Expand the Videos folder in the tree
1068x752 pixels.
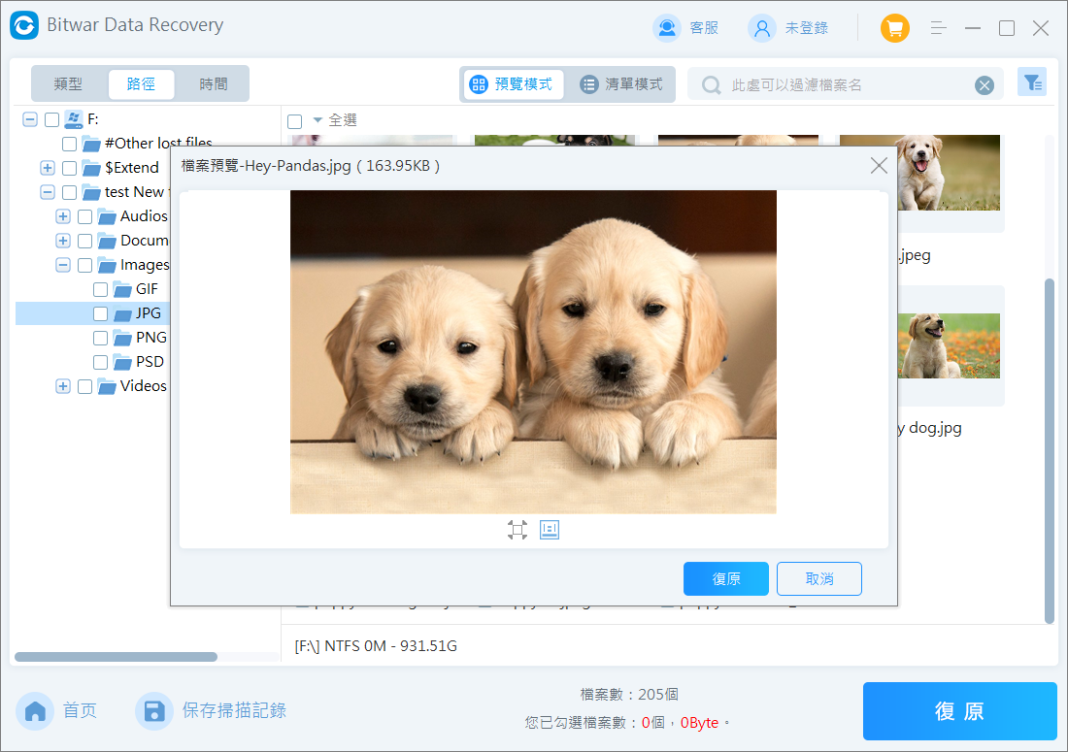[62, 386]
